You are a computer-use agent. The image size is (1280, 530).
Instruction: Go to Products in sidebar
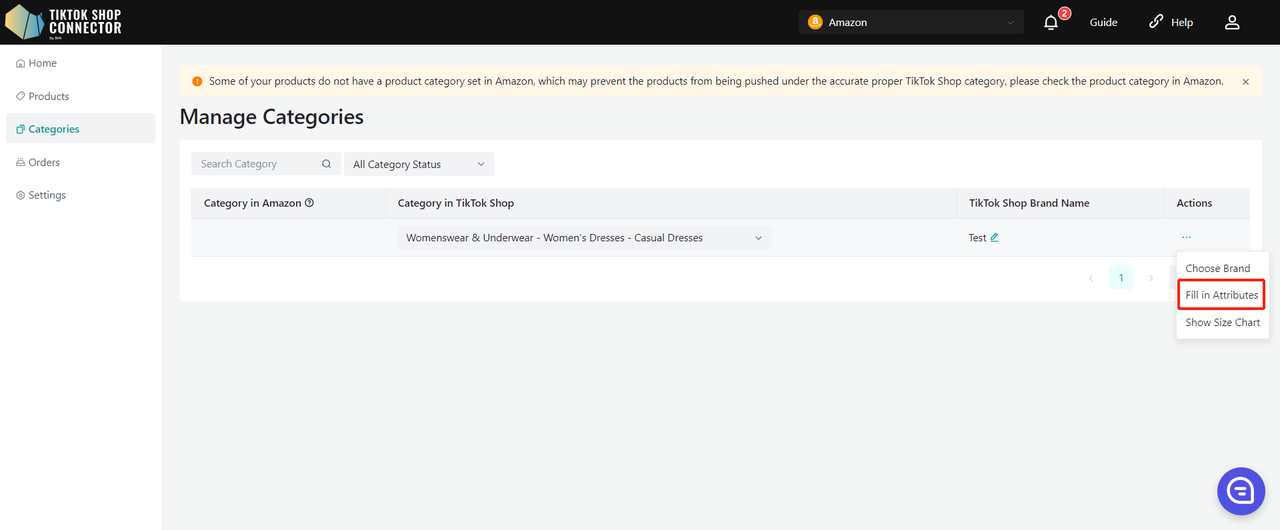point(48,96)
